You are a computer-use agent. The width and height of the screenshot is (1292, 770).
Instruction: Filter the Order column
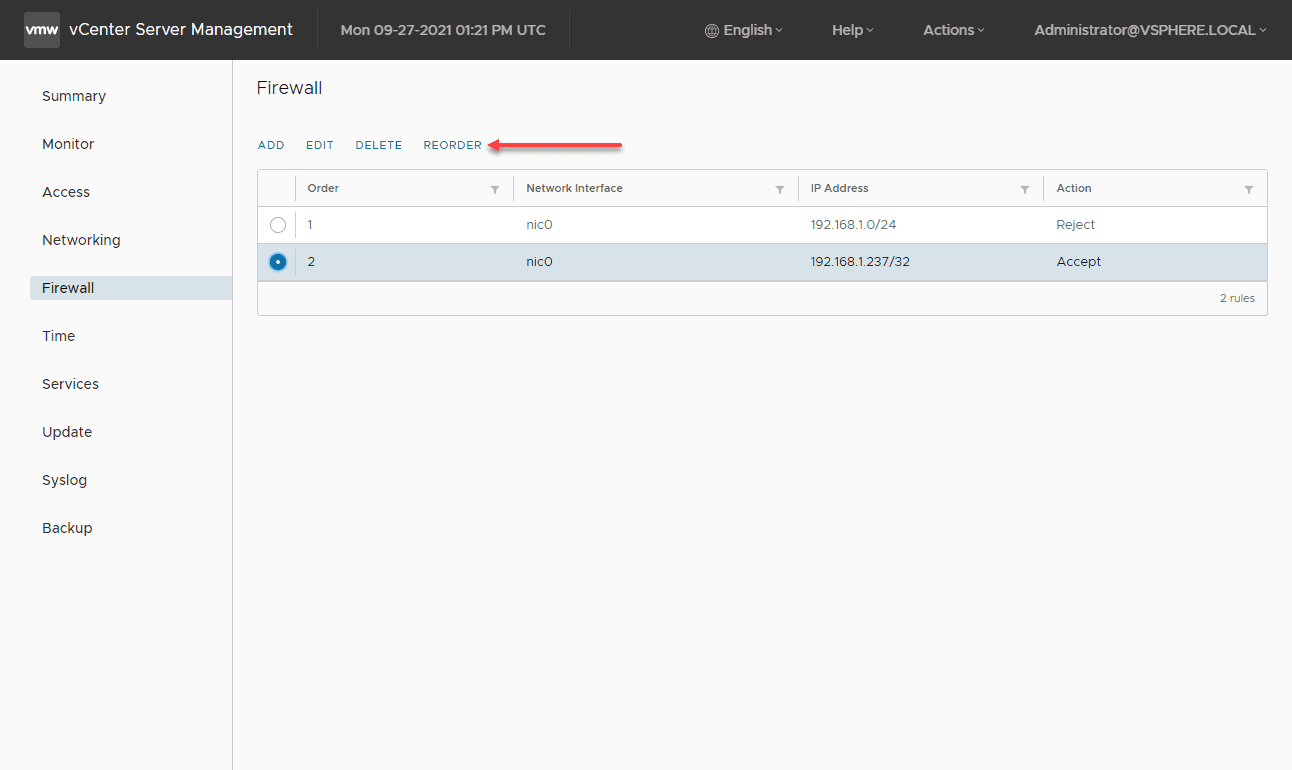pyautogui.click(x=495, y=189)
